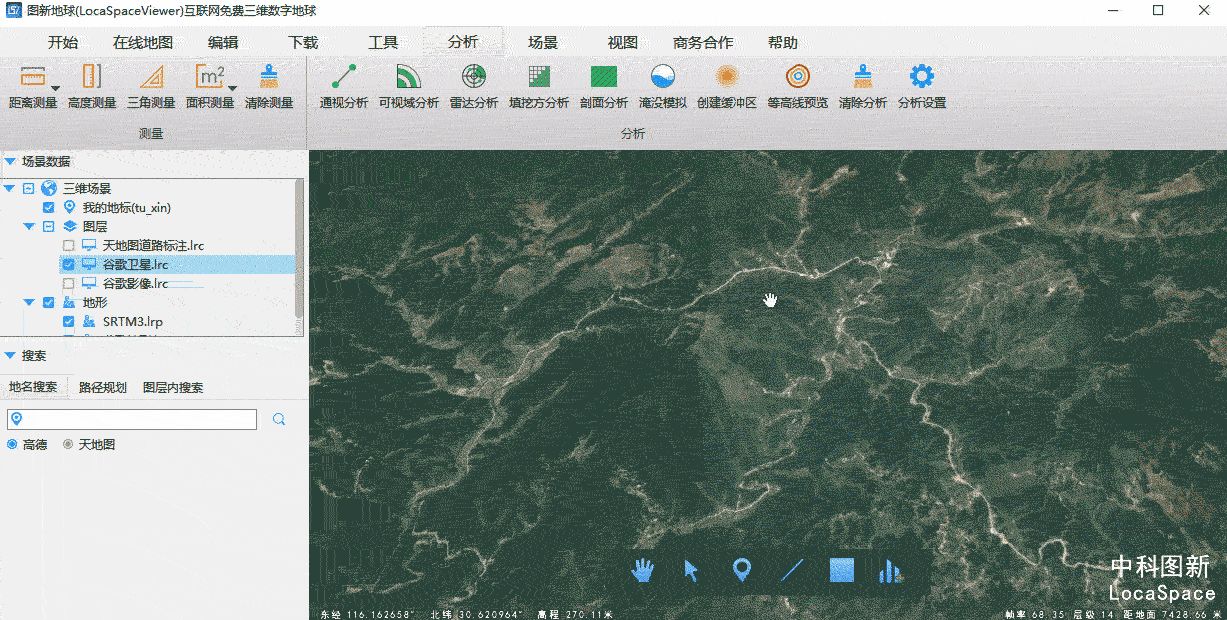Toggle checkbox for 我的地标(tu_xin)
This screenshot has width=1227, height=620.
coord(48,208)
